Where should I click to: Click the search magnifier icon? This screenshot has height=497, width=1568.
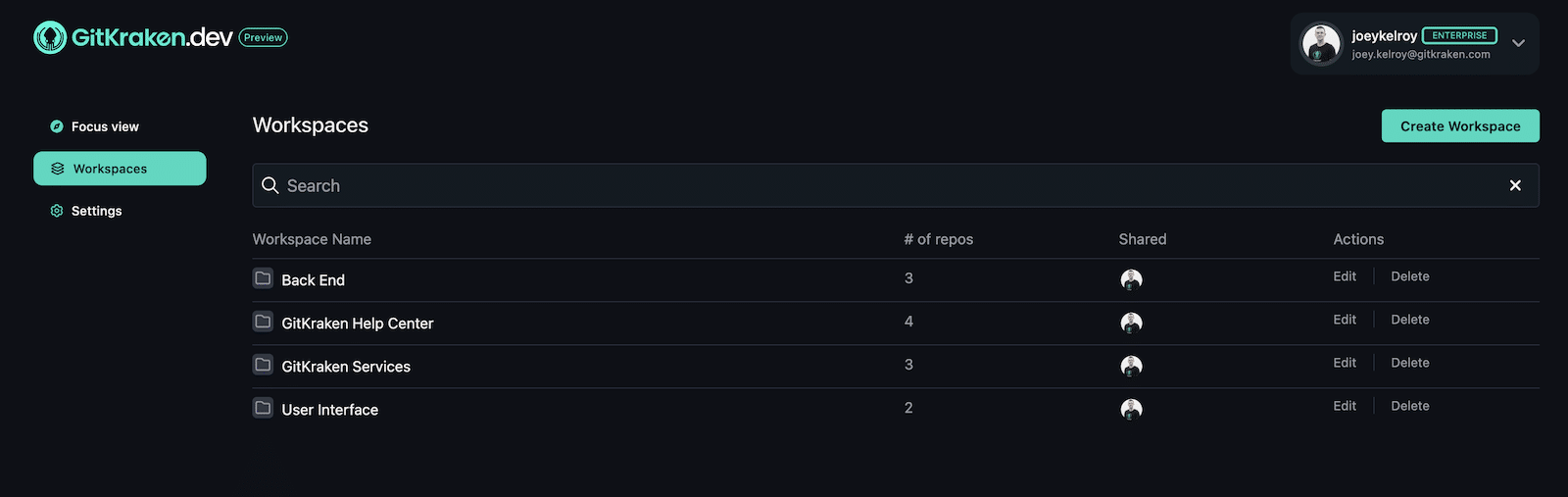pos(270,185)
